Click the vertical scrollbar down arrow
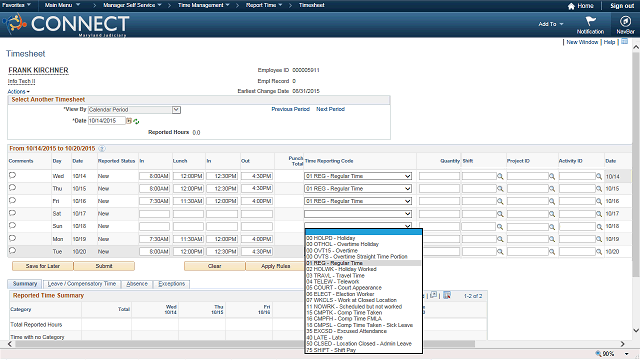This screenshot has width=640, height=360. click(636, 331)
